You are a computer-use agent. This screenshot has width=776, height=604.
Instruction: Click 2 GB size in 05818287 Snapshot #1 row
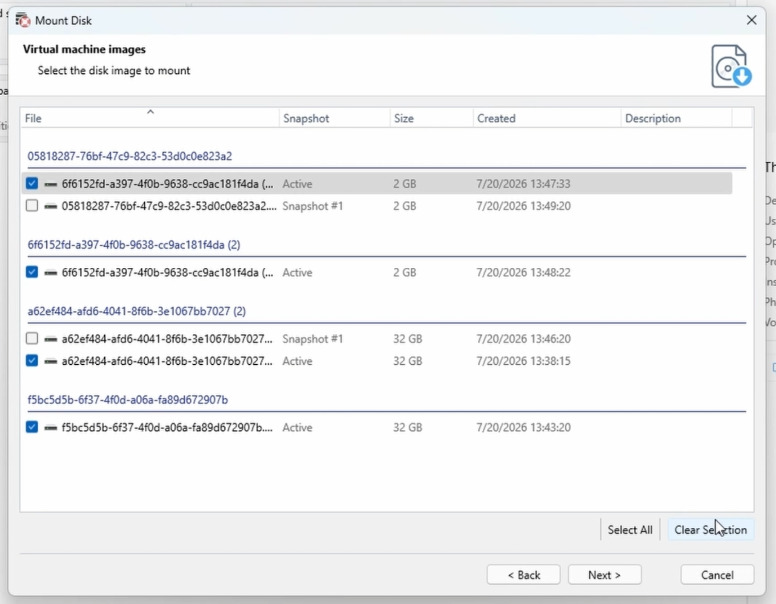point(405,206)
